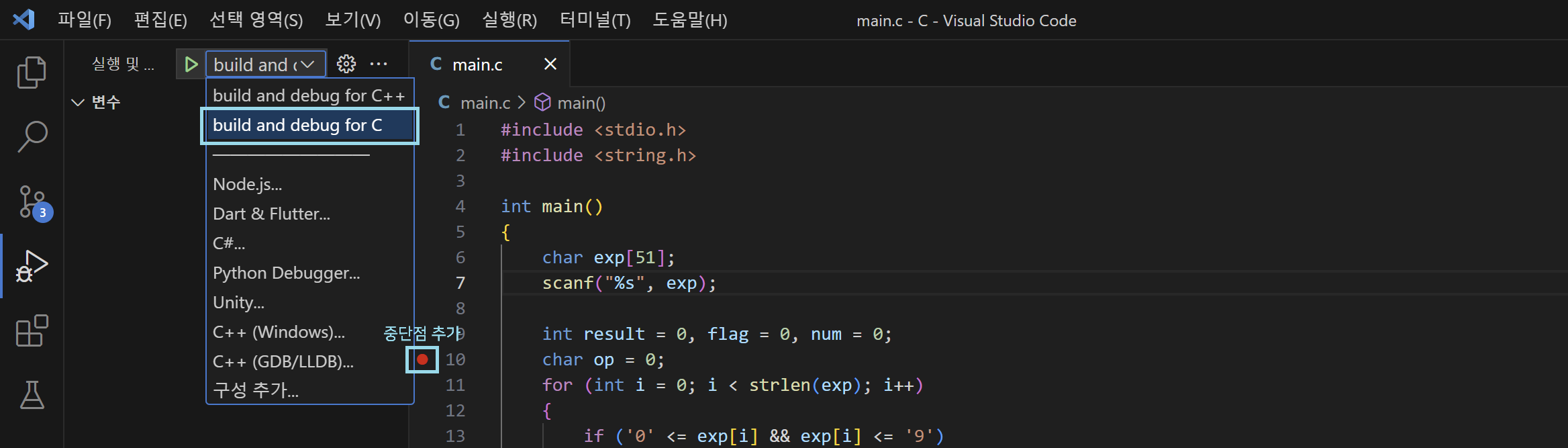
Task: Click the main() symbol cube icon in breadcrumb
Action: click(542, 103)
